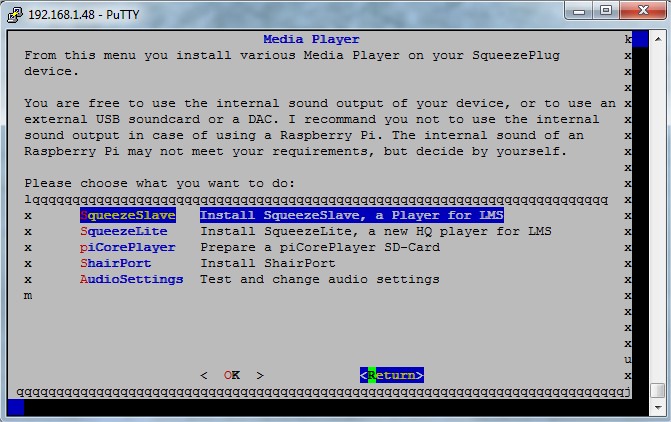Image resolution: width=671 pixels, height=422 pixels.
Task: Choose the piCorePlayer menu entry
Action: [x=128, y=247]
